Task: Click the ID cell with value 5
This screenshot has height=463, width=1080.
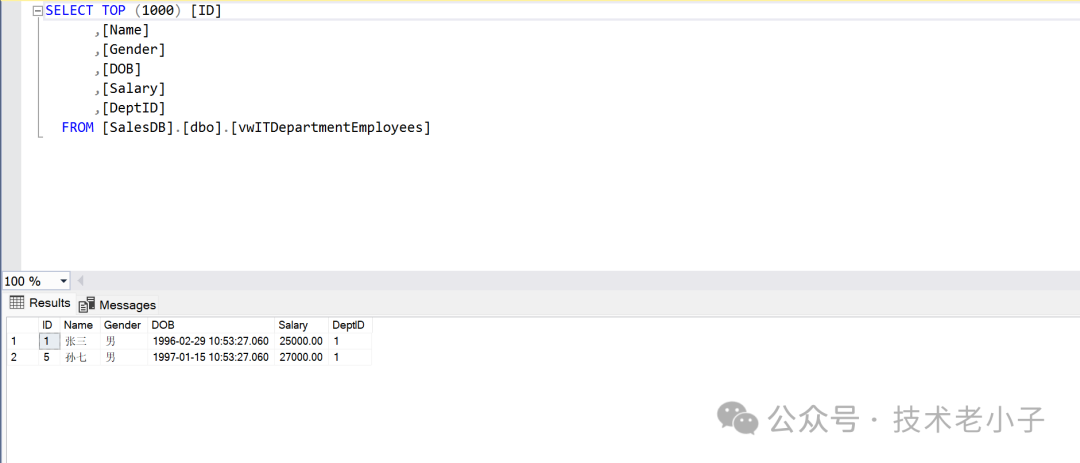Action: (x=49, y=357)
